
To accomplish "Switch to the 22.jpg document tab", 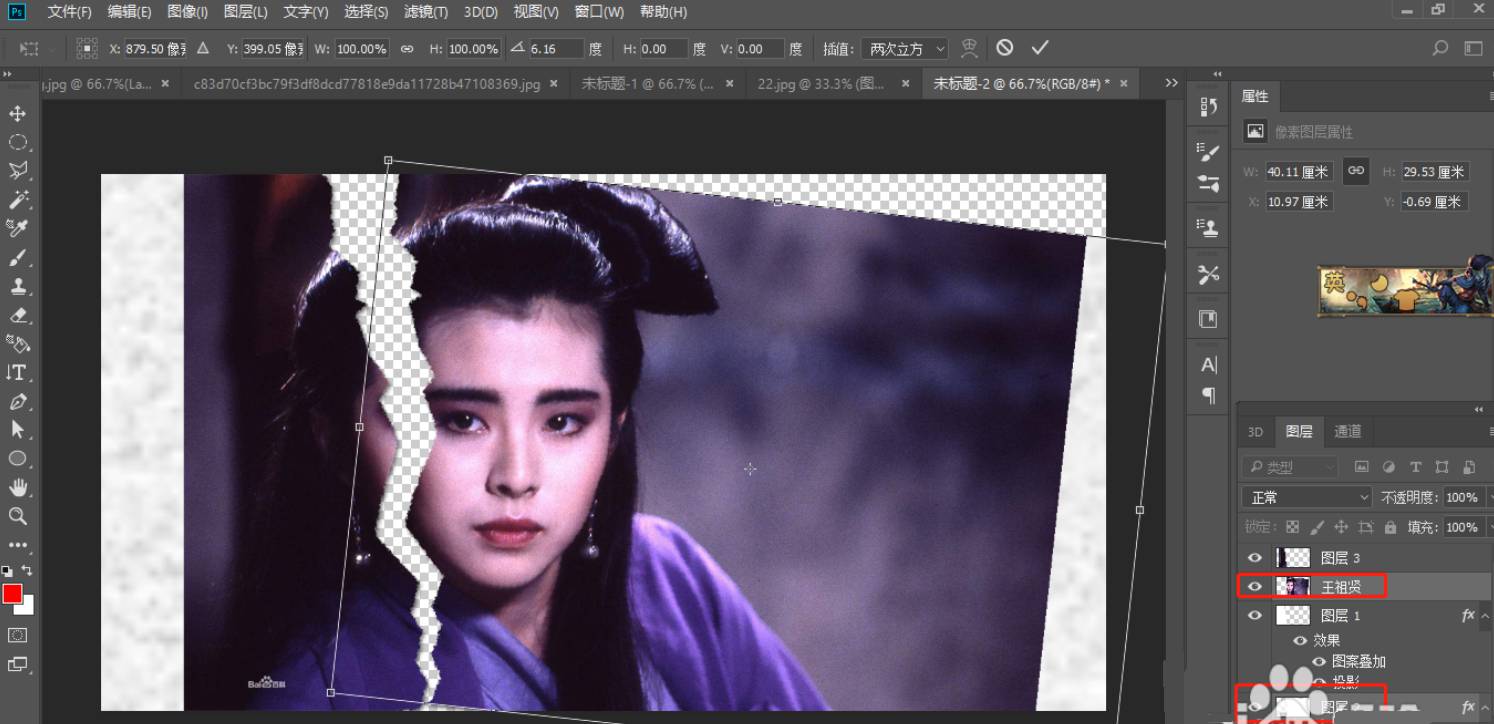I will click(x=821, y=84).
